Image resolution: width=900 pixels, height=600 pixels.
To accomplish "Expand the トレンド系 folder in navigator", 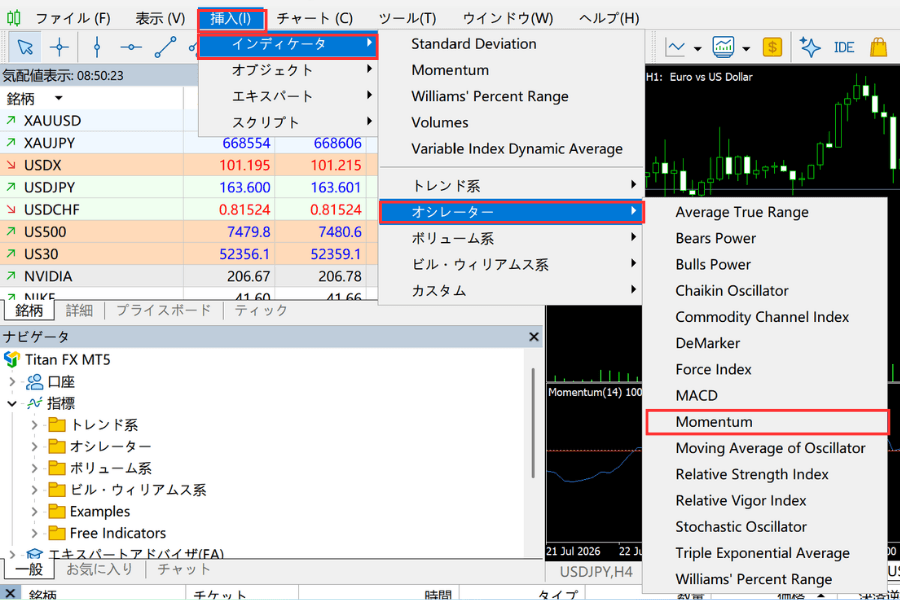I will click(x=34, y=425).
